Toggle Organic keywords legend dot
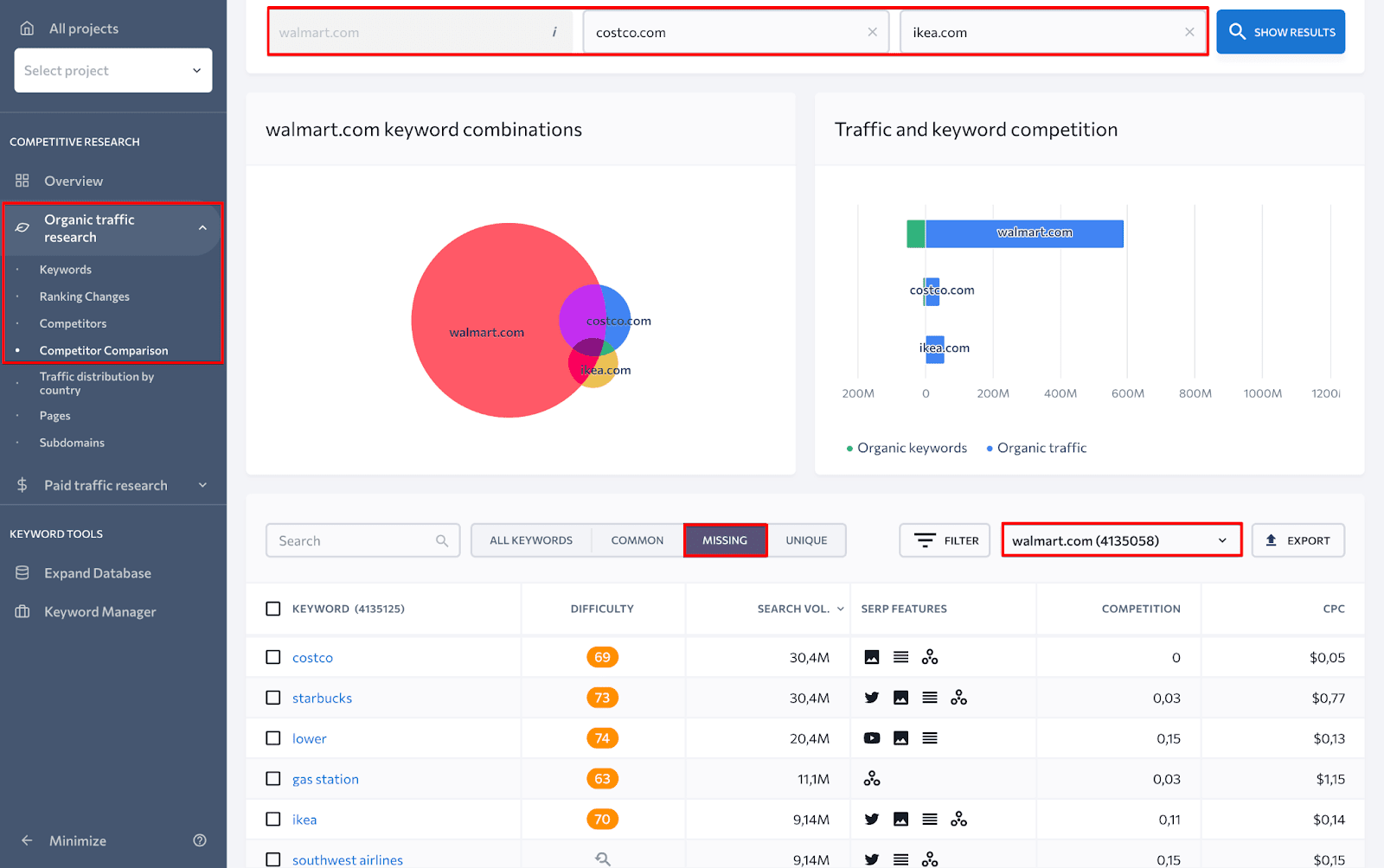 (849, 449)
